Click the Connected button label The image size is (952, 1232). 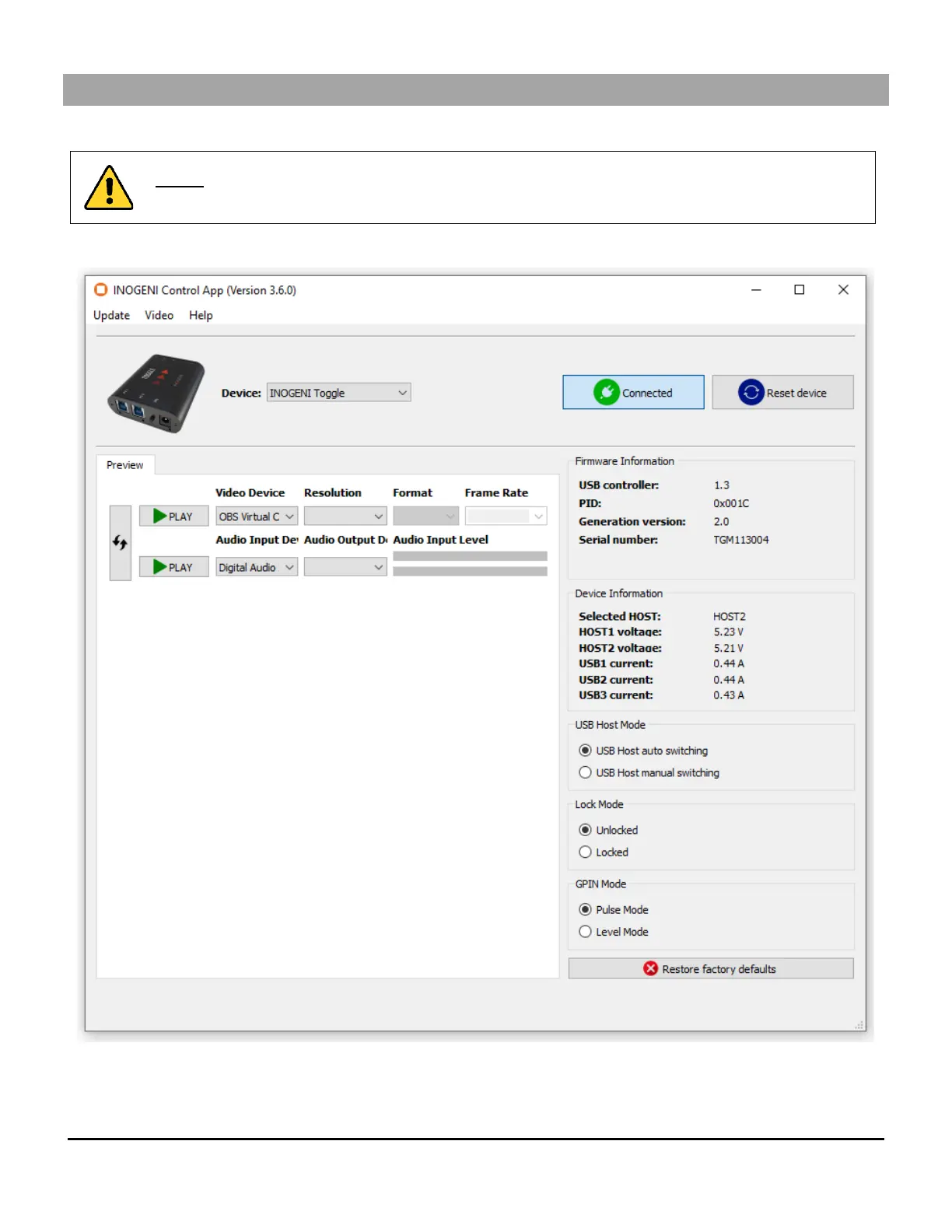click(x=647, y=393)
